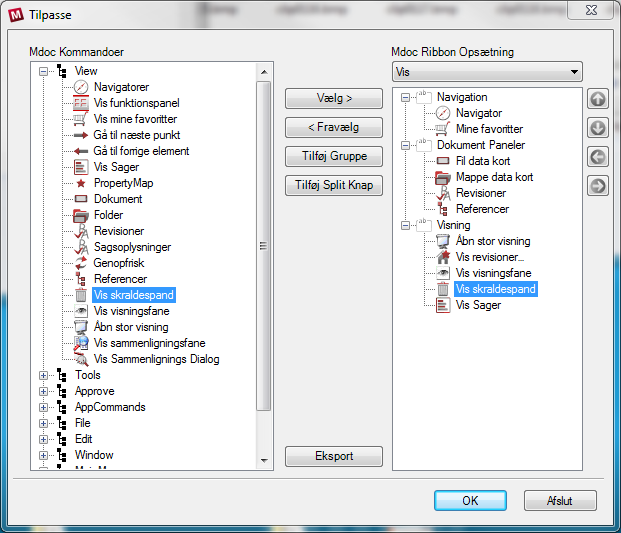621x533 pixels.
Task: Move selected item down with the down arrow button
Action: (598, 128)
